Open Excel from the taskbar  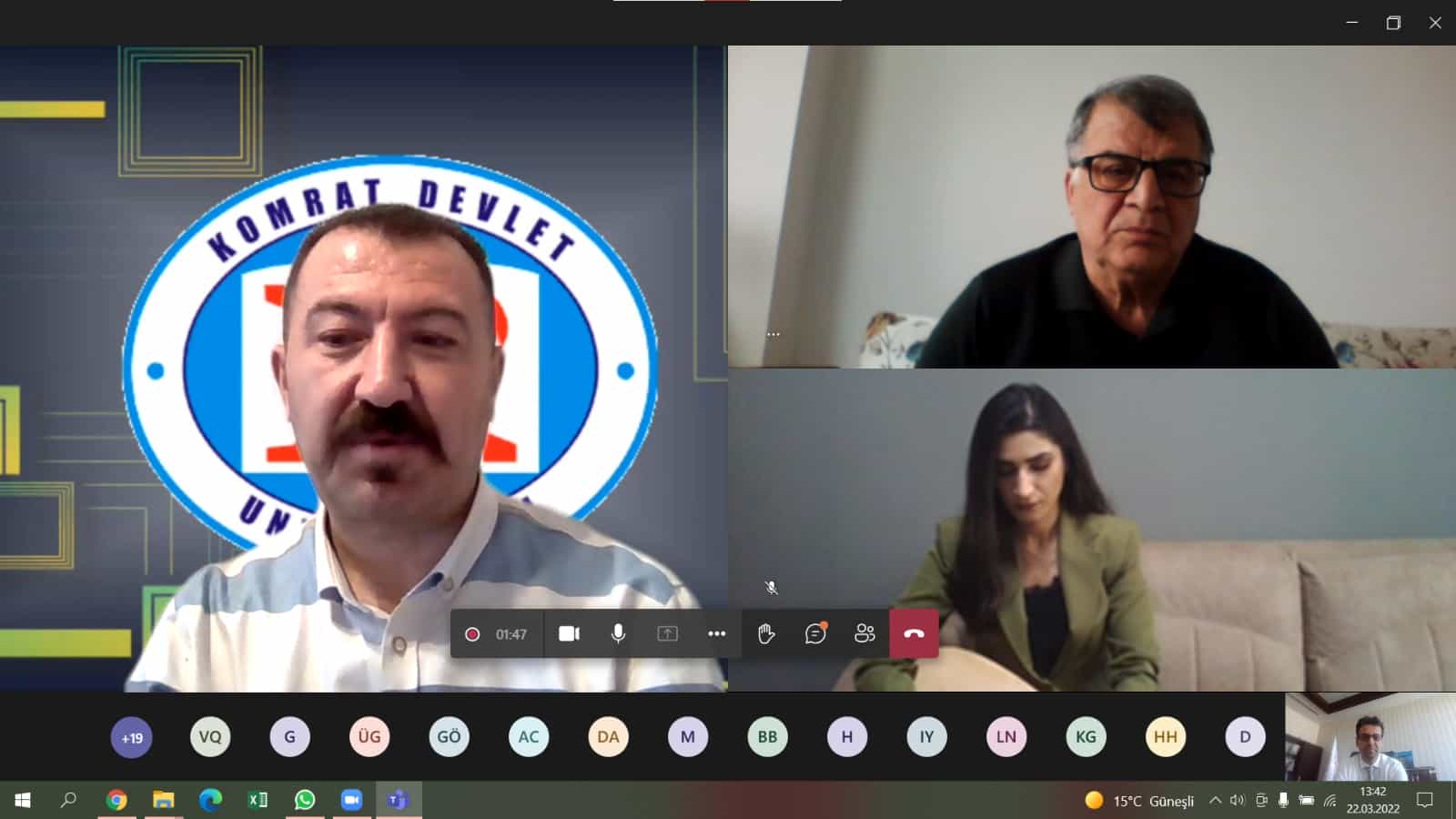coord(258,800)
